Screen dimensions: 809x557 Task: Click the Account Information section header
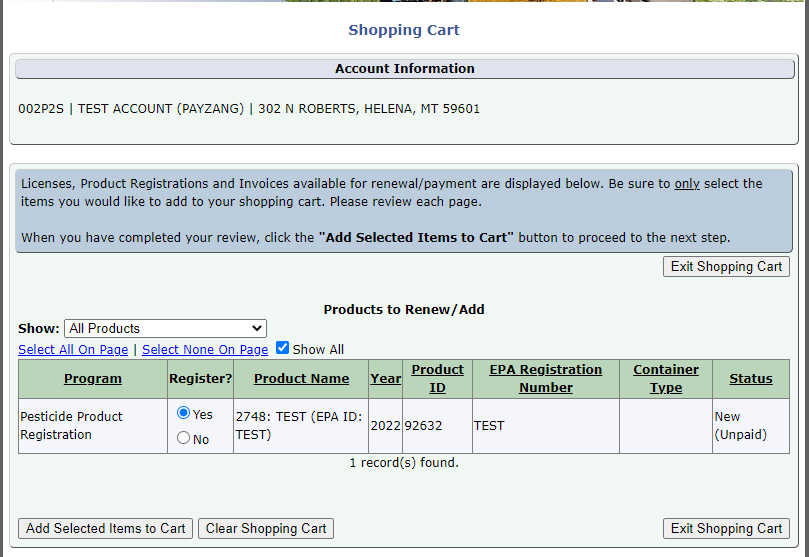404,69
